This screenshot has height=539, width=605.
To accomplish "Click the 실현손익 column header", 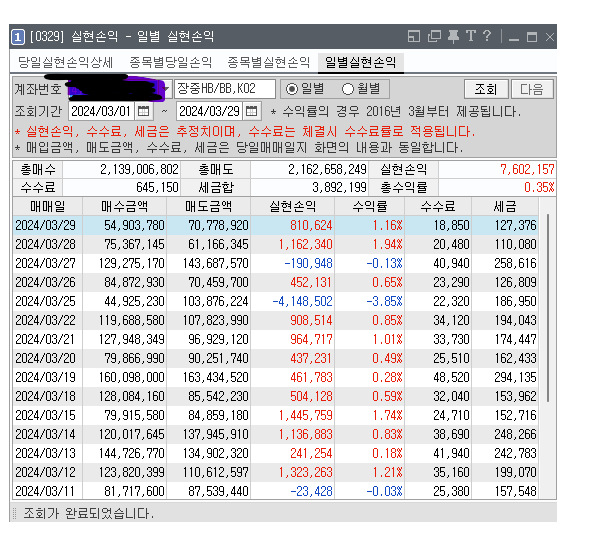I will click(292, 206).
